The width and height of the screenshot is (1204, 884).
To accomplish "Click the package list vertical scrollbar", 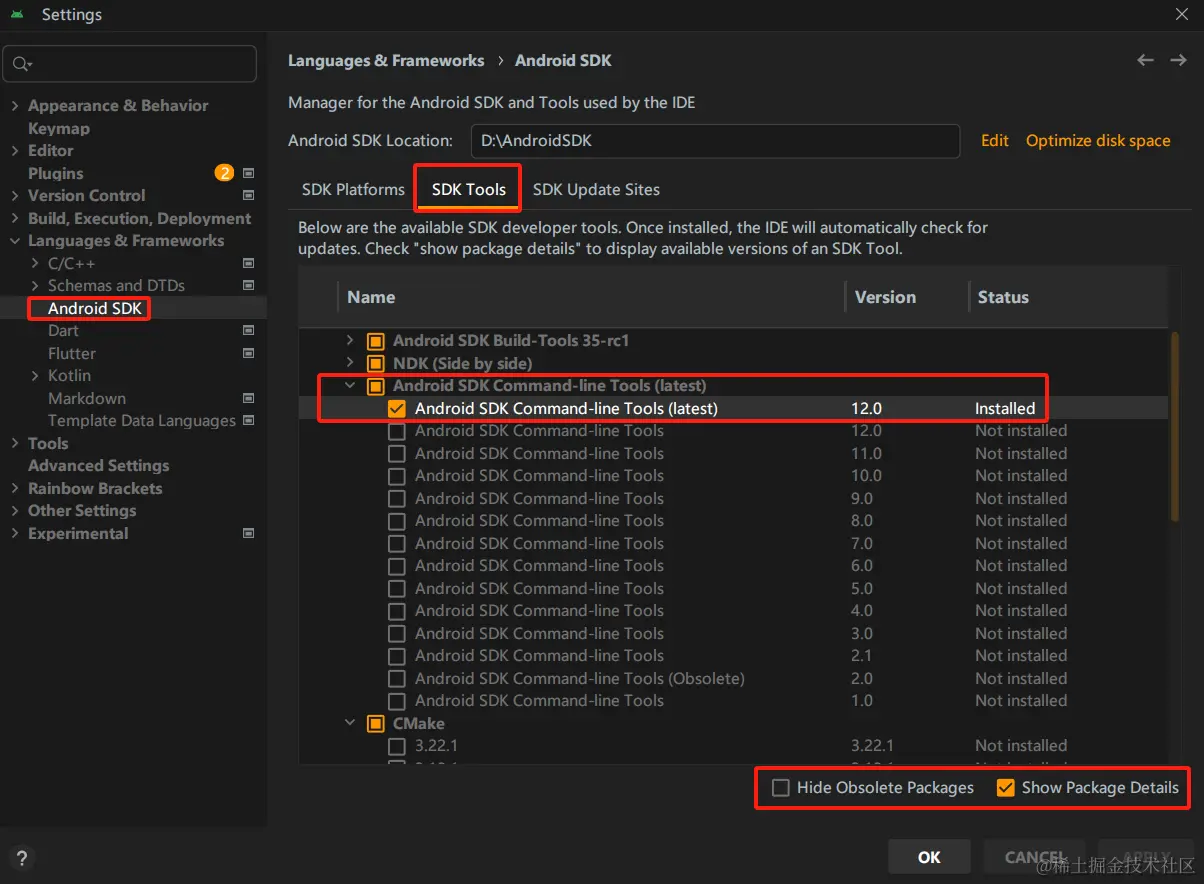I will [x=1175, y=427].
